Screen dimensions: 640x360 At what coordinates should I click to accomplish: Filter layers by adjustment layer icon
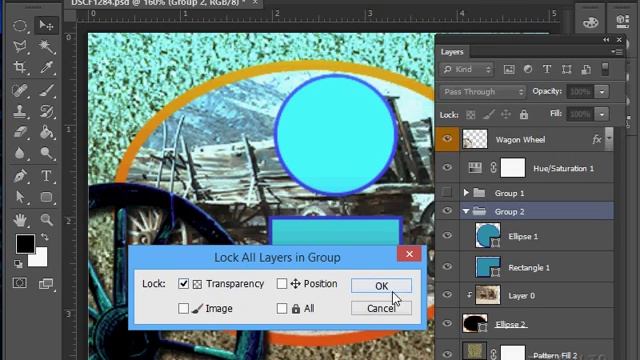528,69
